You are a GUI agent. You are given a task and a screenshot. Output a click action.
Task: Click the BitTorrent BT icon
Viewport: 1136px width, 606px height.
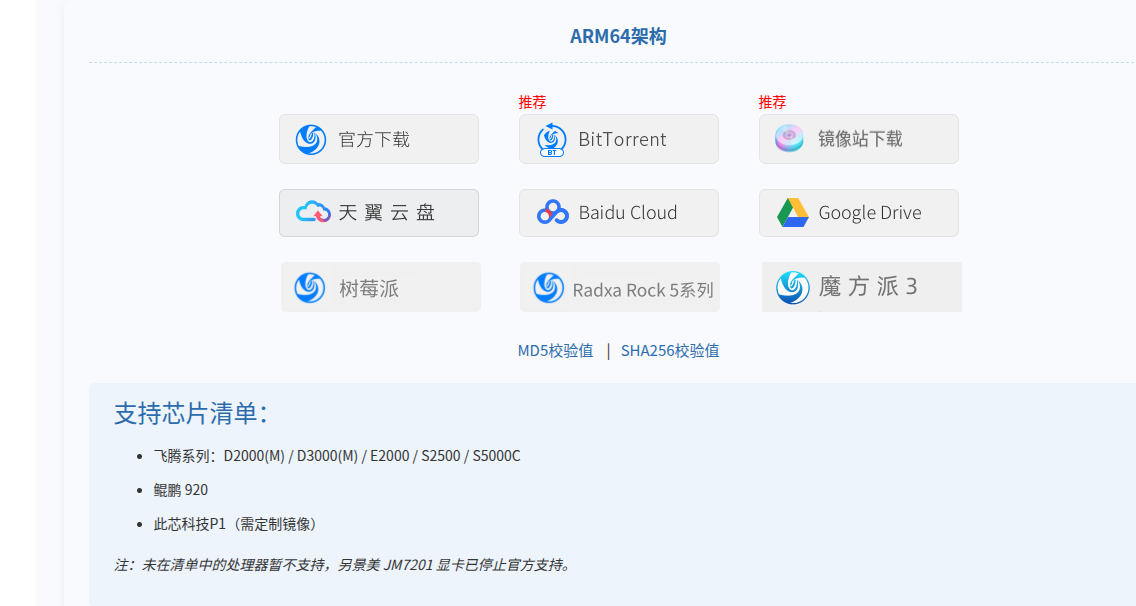tap(551, 139)
